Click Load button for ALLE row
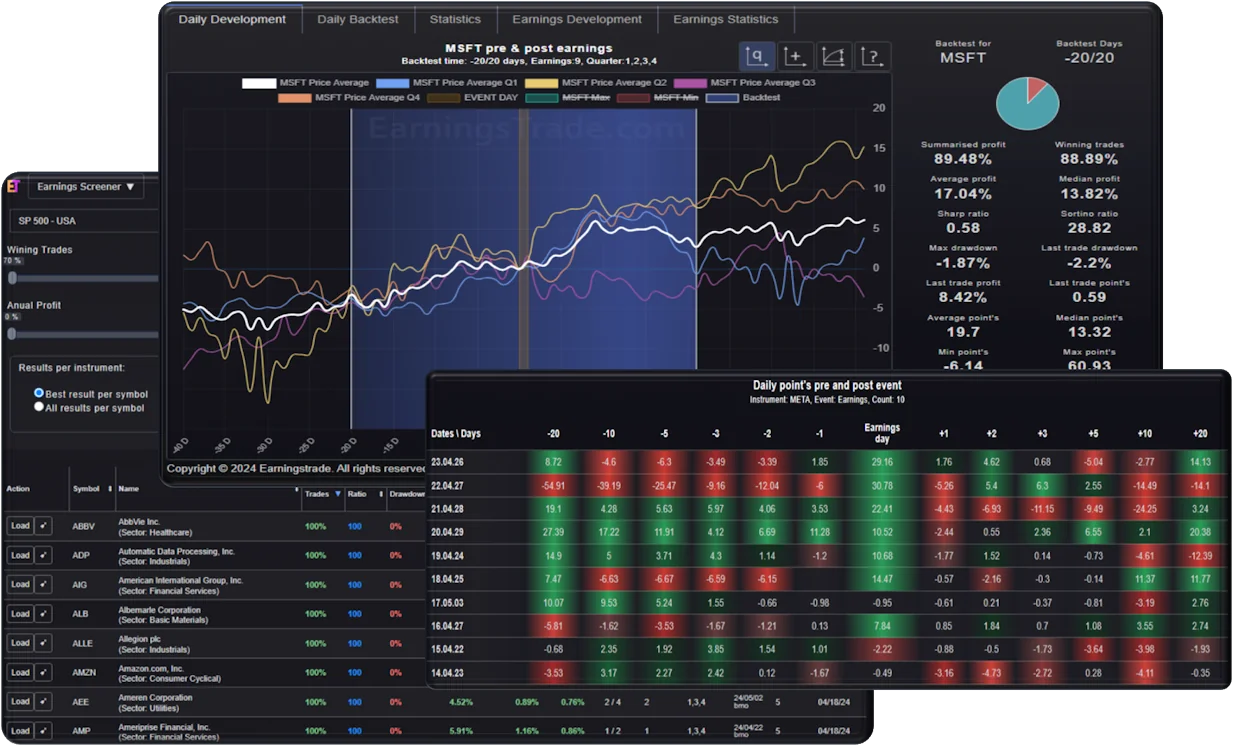1233x746 pixels. coord(19,643)
